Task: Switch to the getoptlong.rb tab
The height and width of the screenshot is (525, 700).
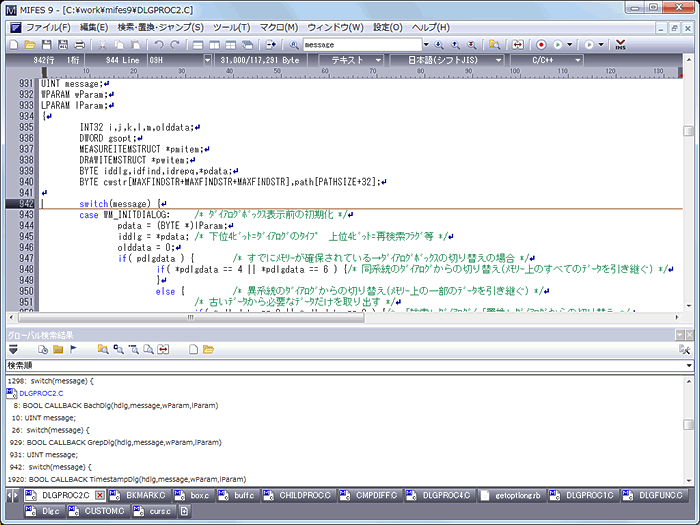Action: coord(517,495)
